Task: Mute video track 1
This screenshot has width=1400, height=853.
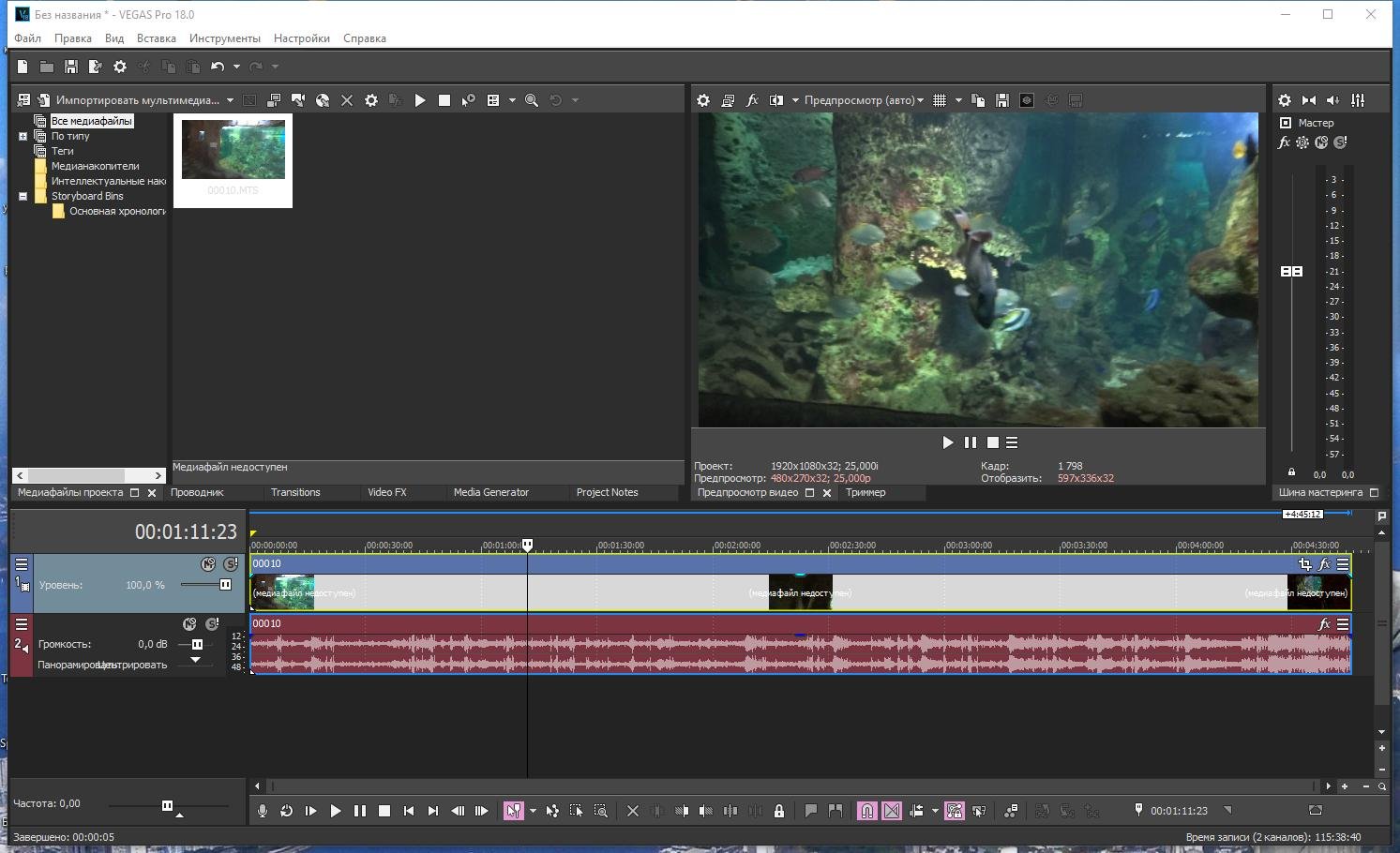Action: (x=208, y=564)
